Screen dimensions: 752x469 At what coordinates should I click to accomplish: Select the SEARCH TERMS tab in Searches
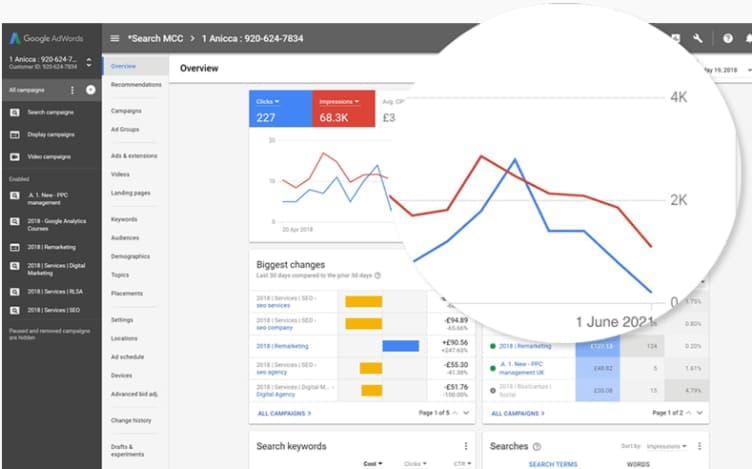click(553, 464)
